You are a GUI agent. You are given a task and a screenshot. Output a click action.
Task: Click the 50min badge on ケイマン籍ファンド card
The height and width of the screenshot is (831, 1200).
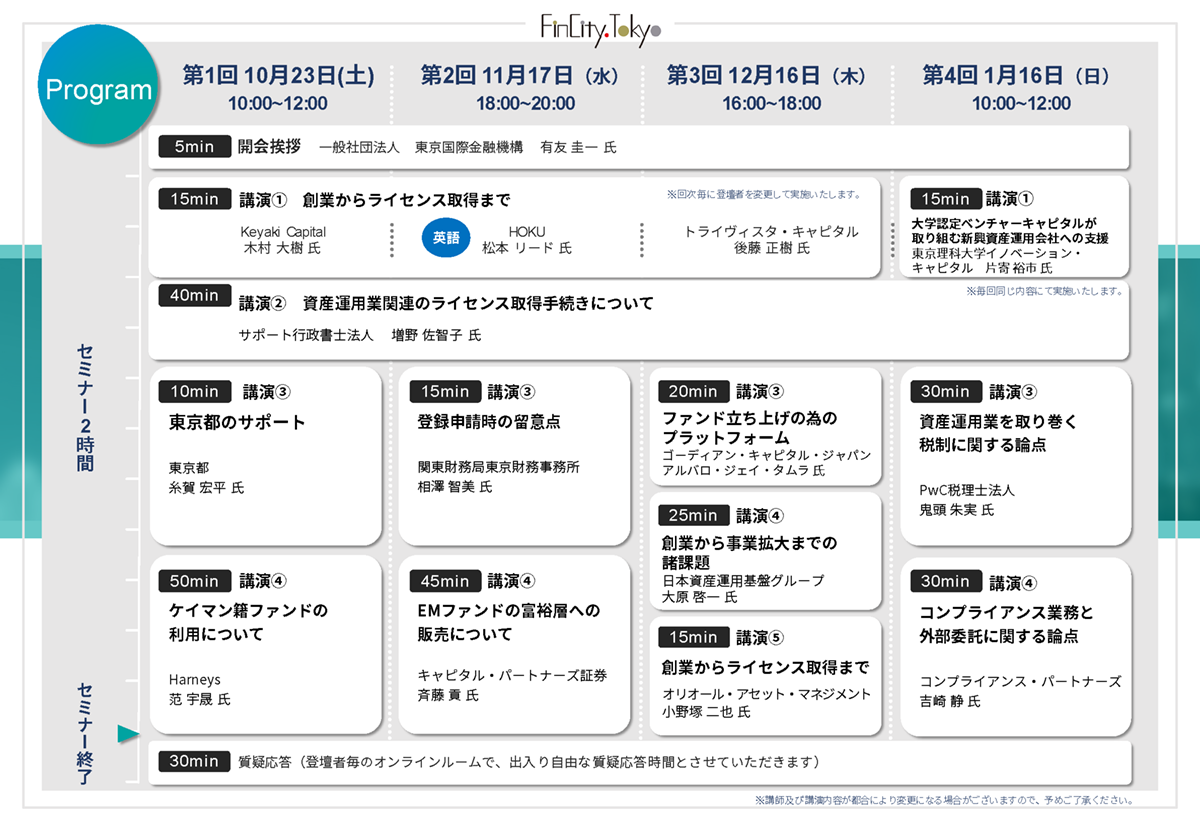click(x=194, y=581)
